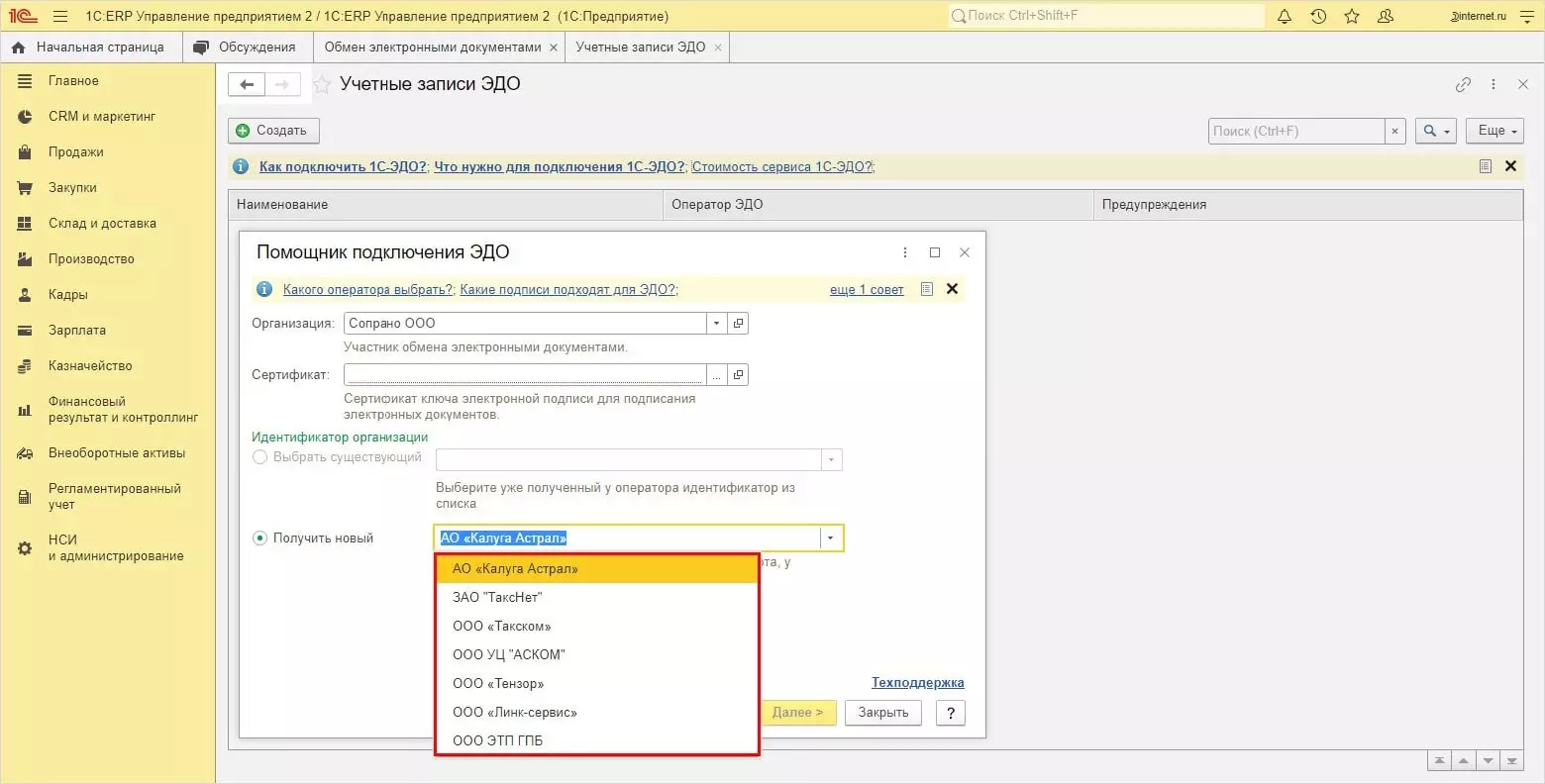Open help with the ? button

coord(951,713)
